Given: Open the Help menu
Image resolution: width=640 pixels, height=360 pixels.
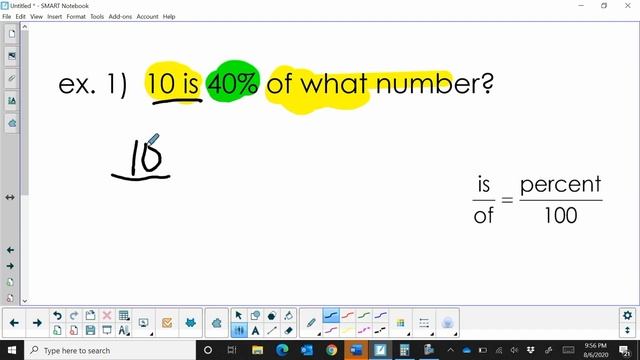Looking at the screenshot, I should [x=169, y=17].
